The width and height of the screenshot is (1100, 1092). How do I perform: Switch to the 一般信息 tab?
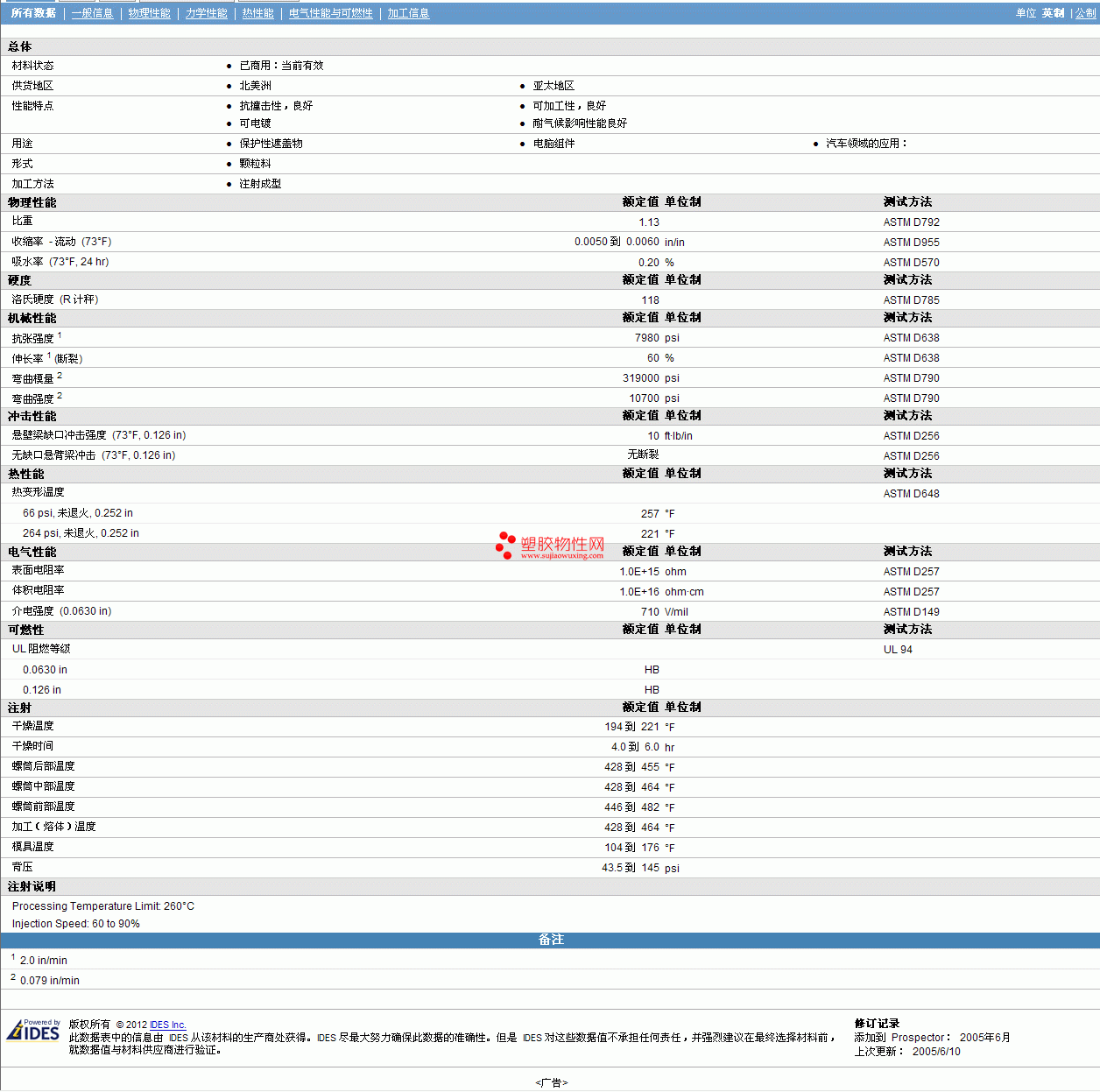tap(92, 13)
